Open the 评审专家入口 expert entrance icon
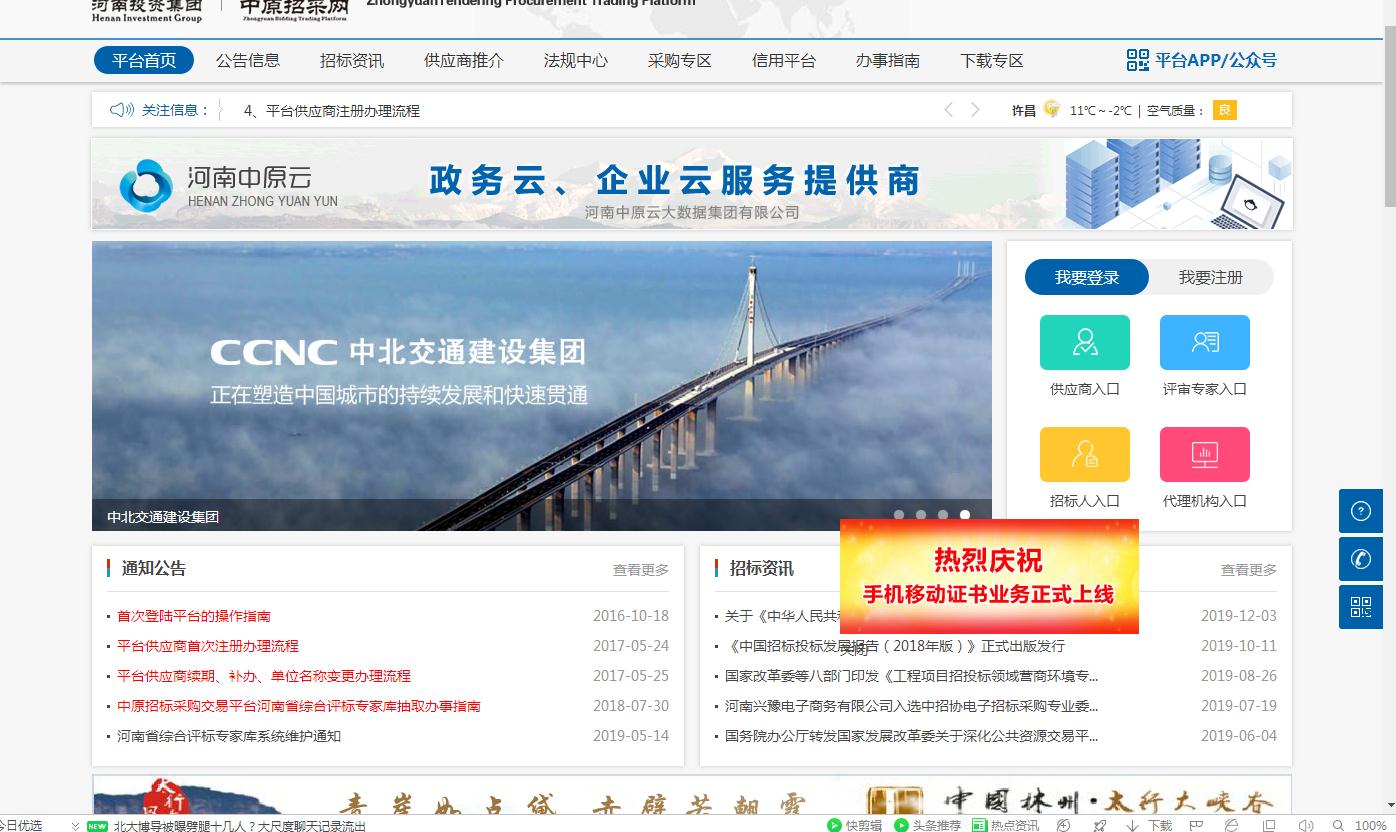 (x=1204, y=343)
